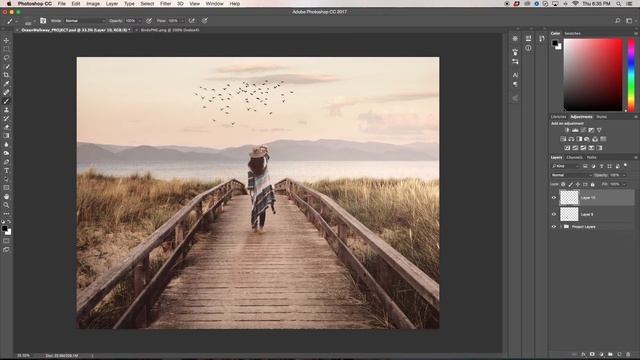Add a Color Balance adjustment
The height and width of the screenshot is (360, 640).
coord(571,139)
